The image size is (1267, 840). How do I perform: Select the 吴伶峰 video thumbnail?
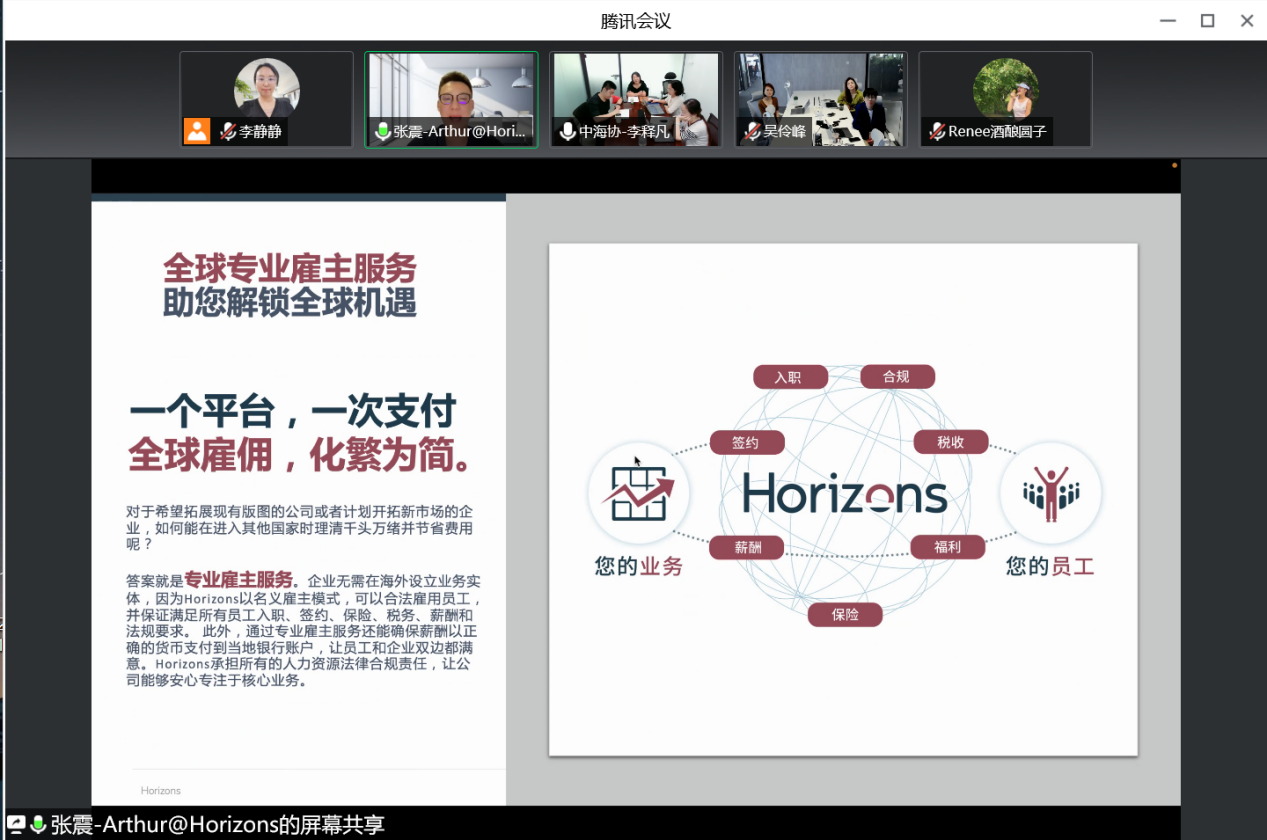click(x=821, y=99)
